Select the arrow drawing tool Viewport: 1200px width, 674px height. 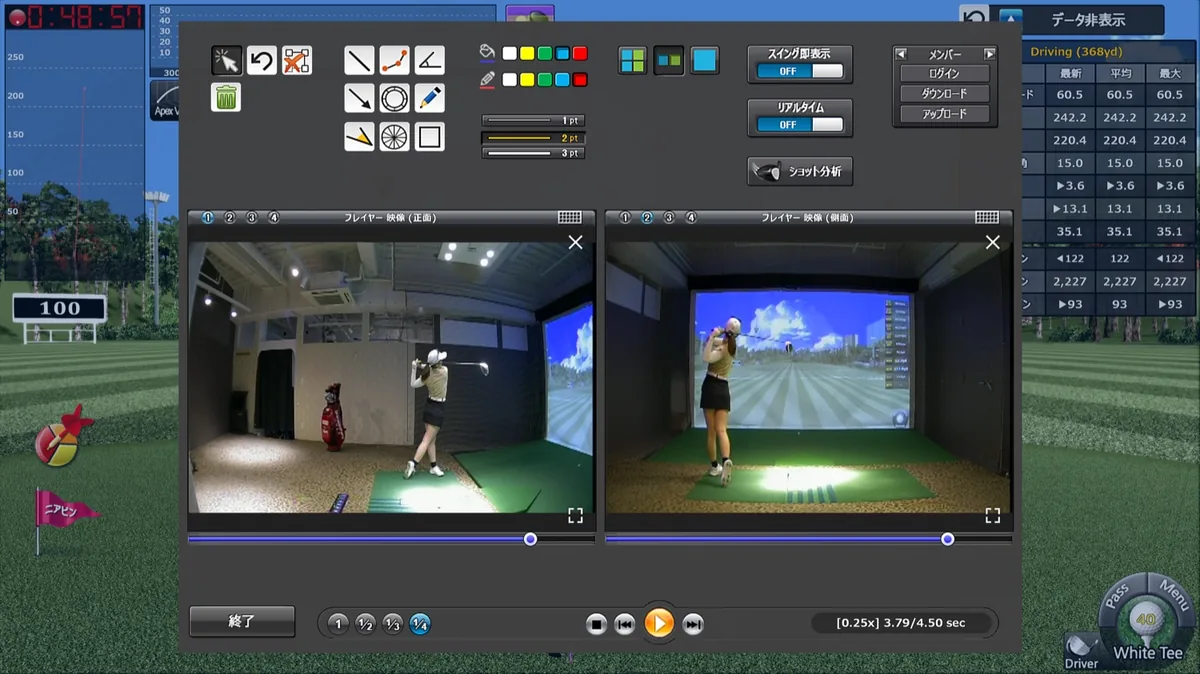click(359, 98)
